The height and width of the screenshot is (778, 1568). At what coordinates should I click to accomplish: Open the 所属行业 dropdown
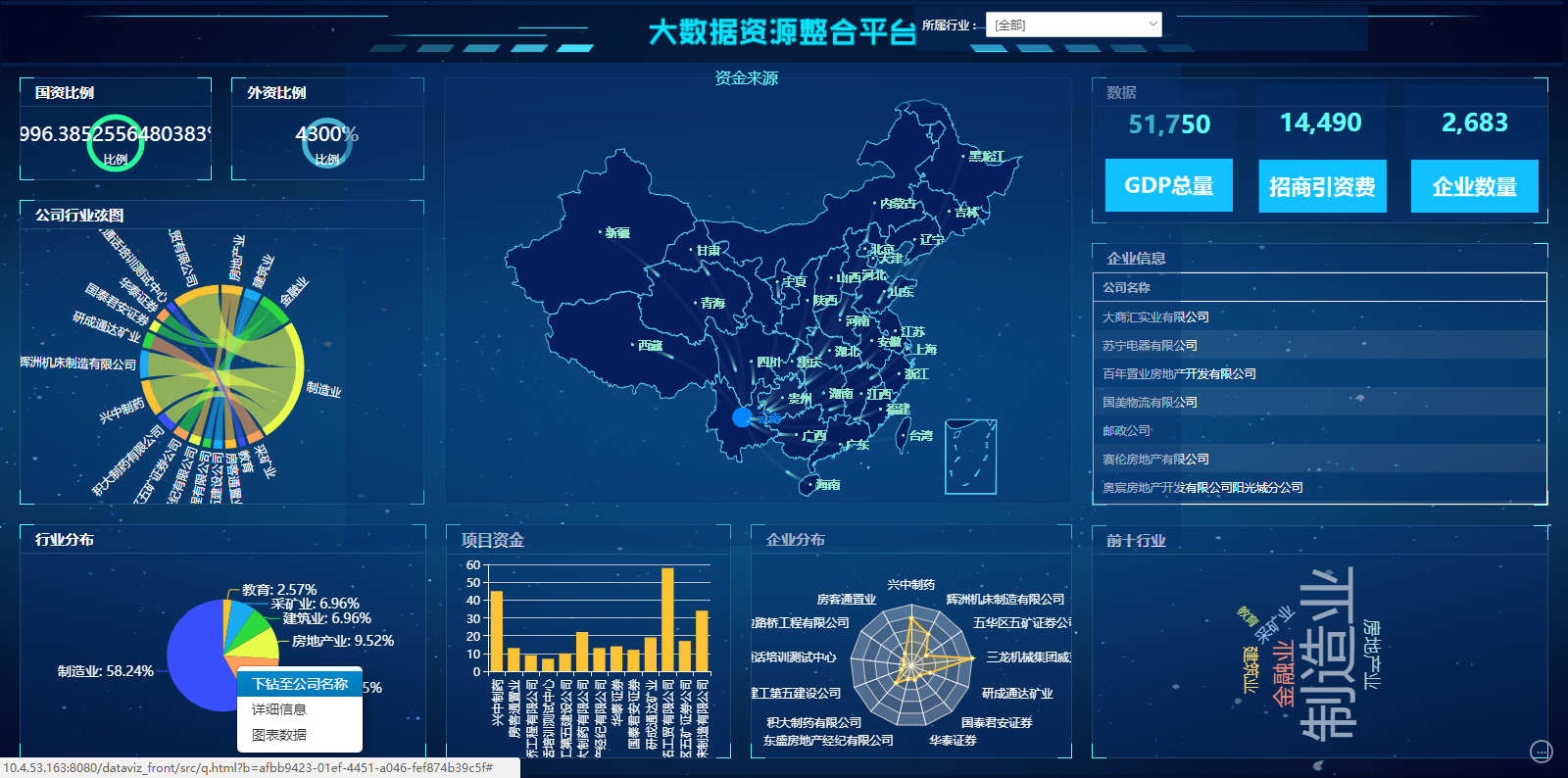[x=1073, y=24]
